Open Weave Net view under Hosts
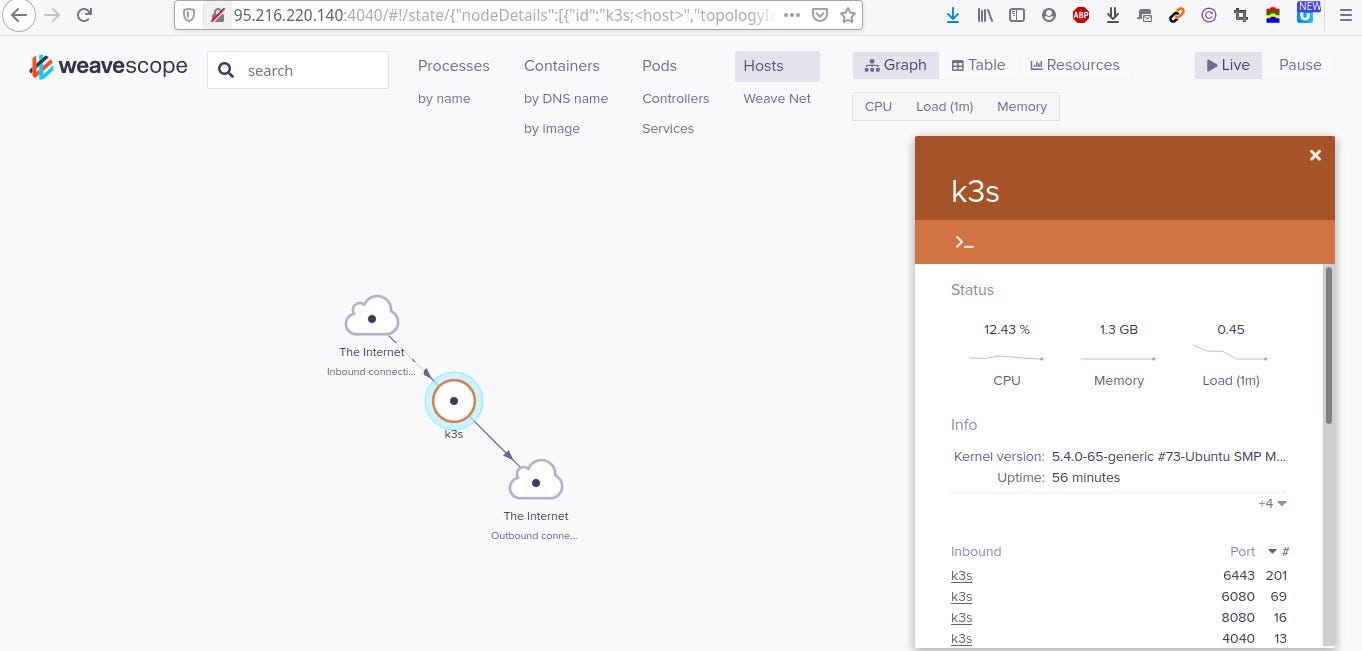1362x651 pixels. pyautogui.click(x=777, y=99)
